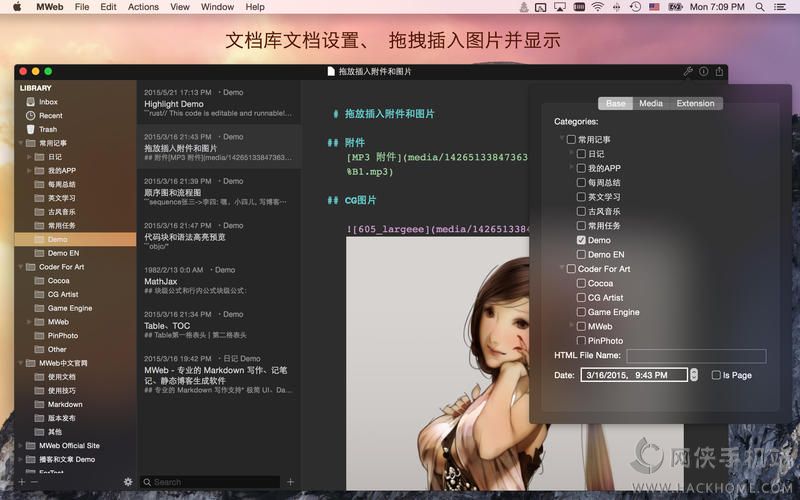Click the document icon in window title
Image resolution: width=800 pixels, height=500 pixels.
[331, 71]
